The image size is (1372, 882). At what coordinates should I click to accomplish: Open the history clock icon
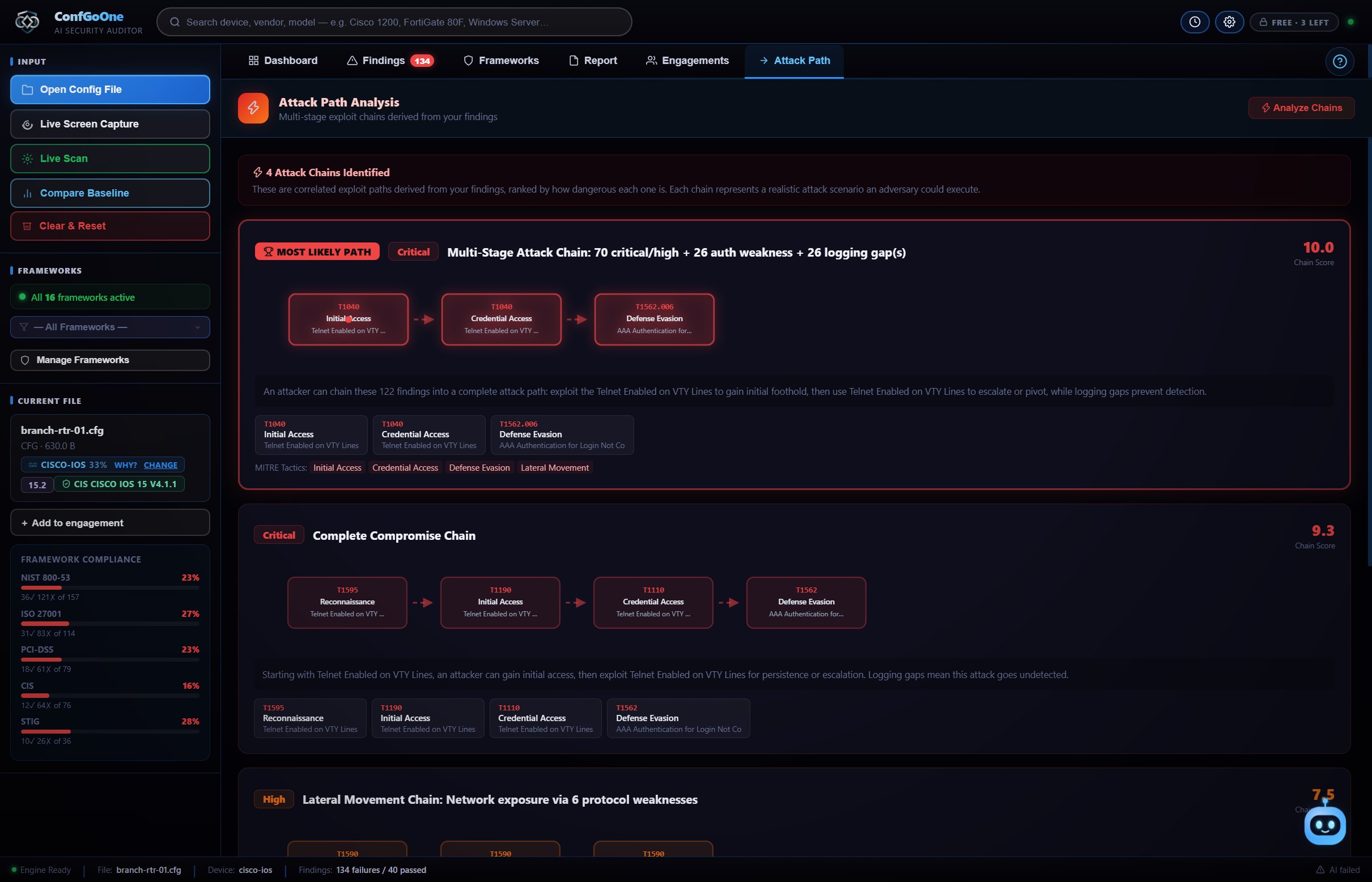1195,22
